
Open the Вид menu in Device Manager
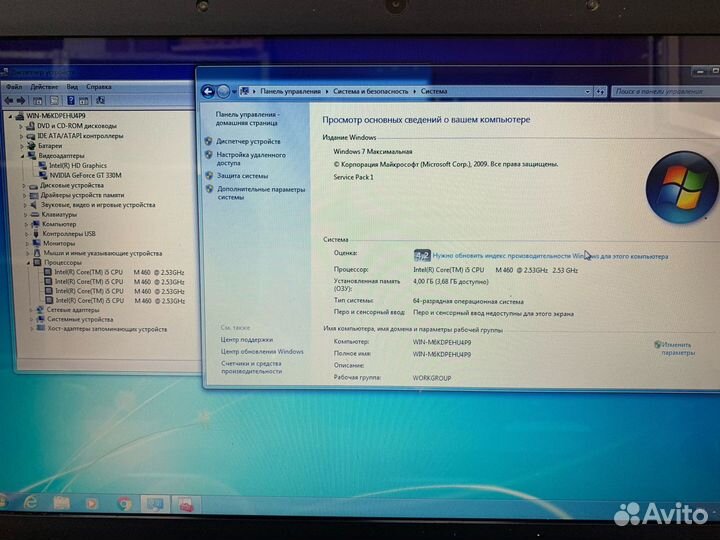72,86
